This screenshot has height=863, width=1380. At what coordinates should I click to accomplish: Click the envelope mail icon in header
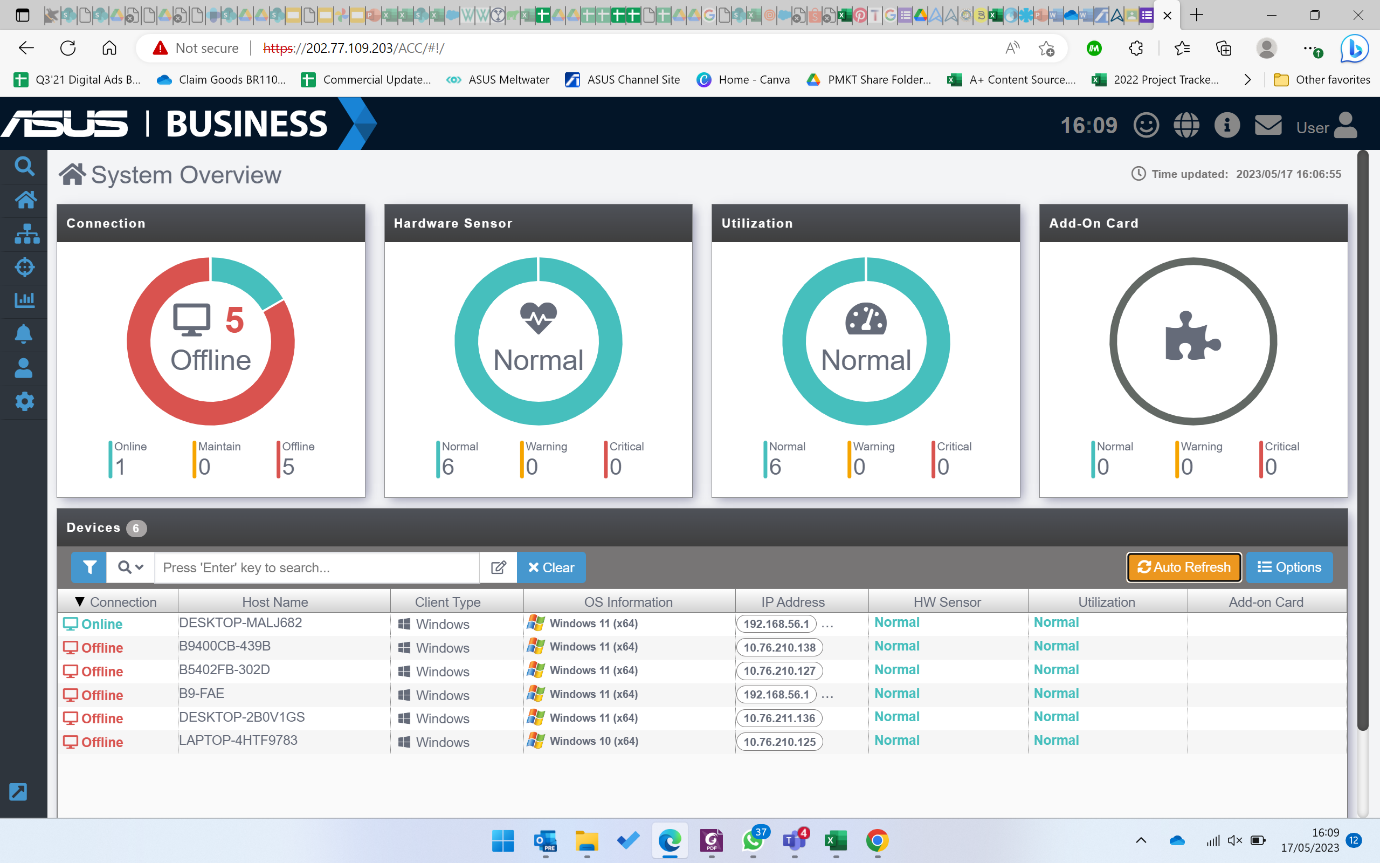coord(1268,125)
